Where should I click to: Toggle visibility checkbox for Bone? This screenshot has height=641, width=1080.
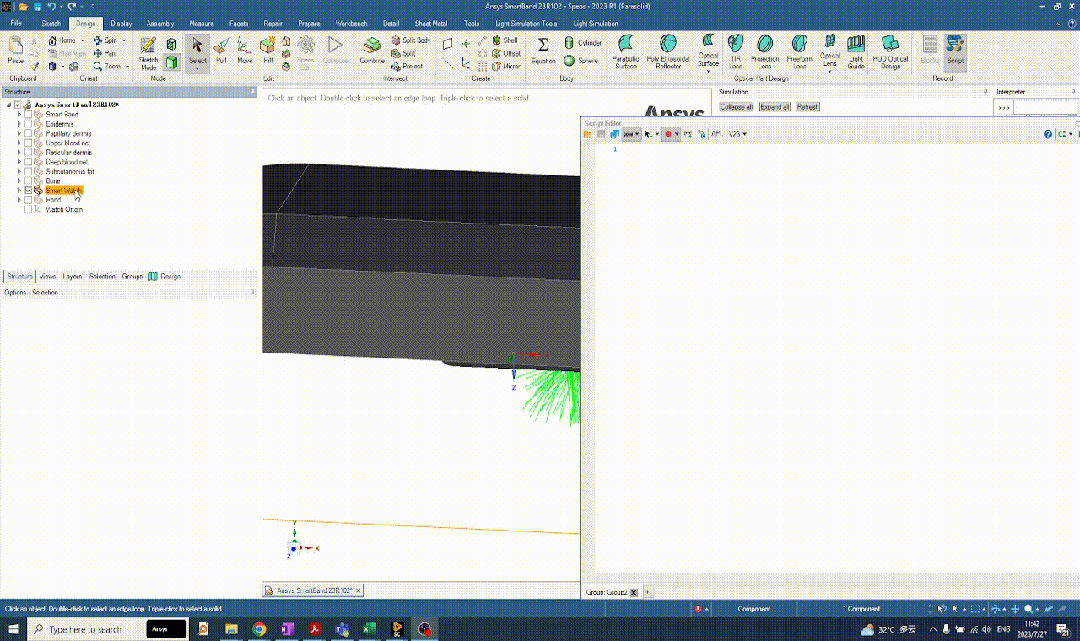pos(28,181)
